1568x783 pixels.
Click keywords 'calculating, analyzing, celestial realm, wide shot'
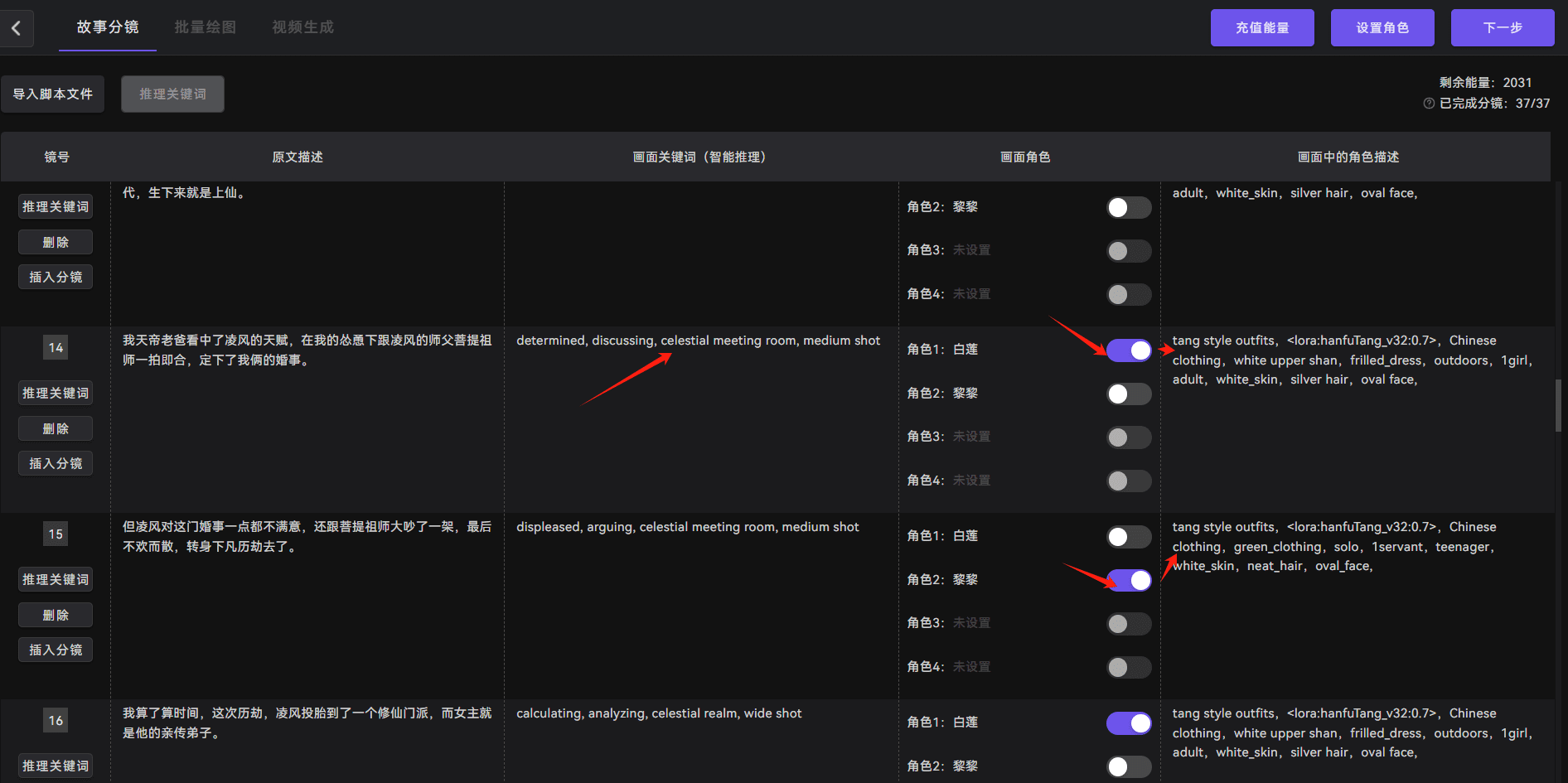click(659, 713)
